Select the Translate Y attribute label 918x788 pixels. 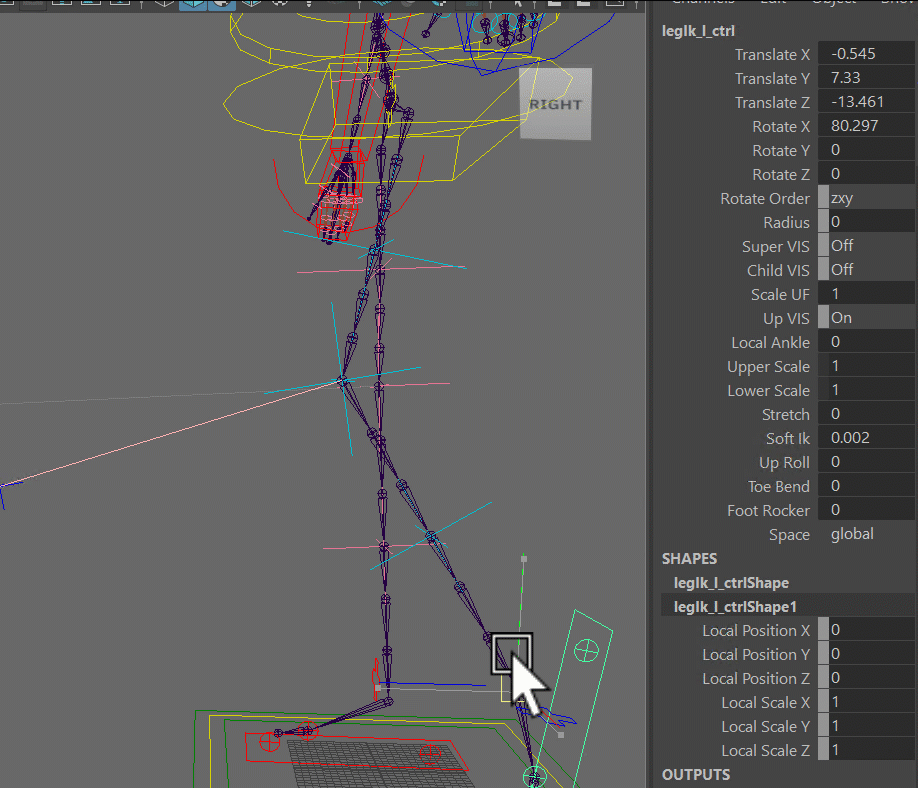pos(772,78)
